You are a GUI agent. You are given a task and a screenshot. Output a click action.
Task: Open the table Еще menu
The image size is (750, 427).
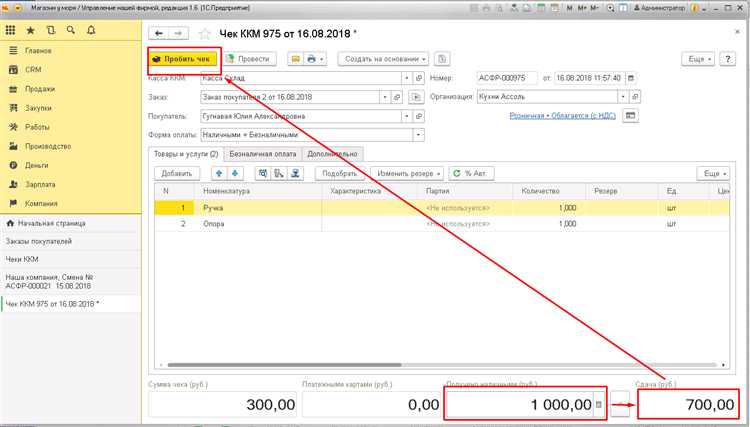coord(713,174)
